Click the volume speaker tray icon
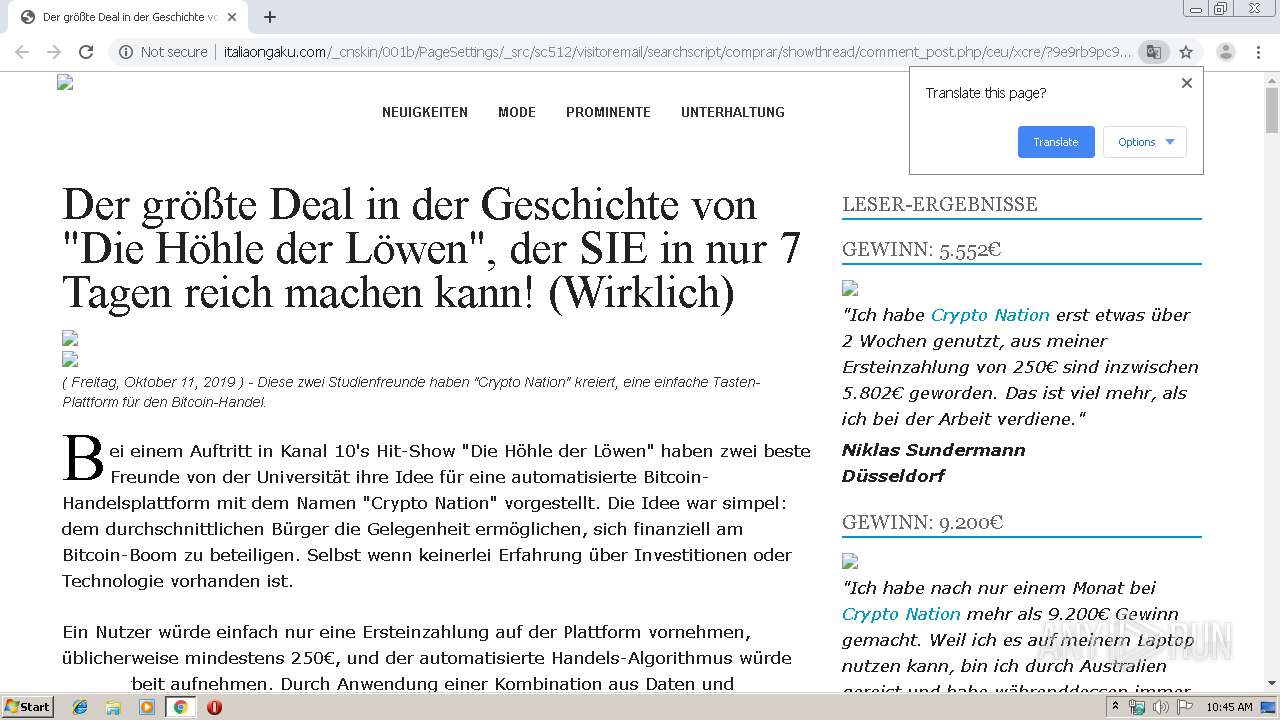 coord(1161,707)
